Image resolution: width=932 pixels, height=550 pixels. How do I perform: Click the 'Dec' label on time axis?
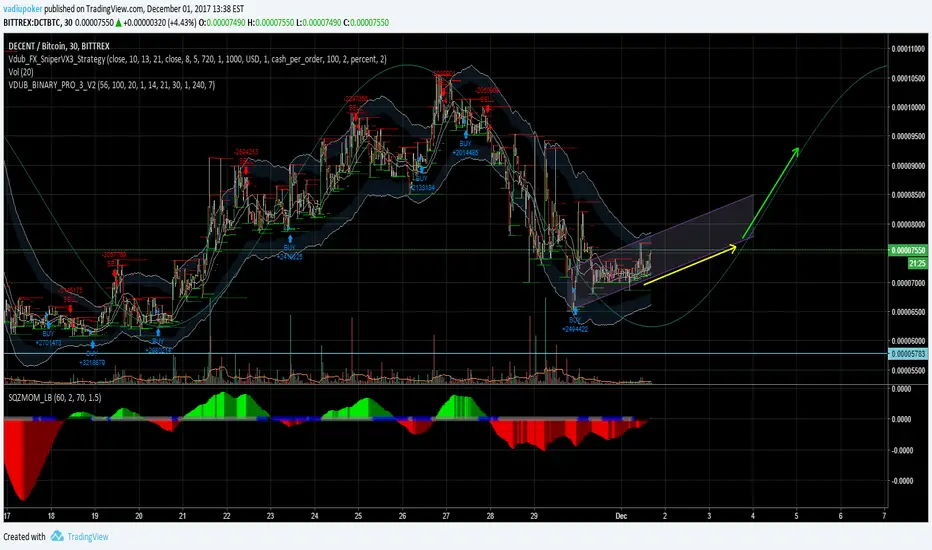[x=621, y=516]
